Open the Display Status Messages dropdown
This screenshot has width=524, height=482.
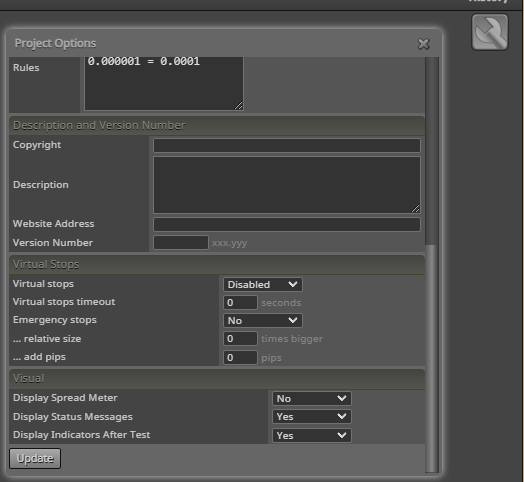[312, 416]
